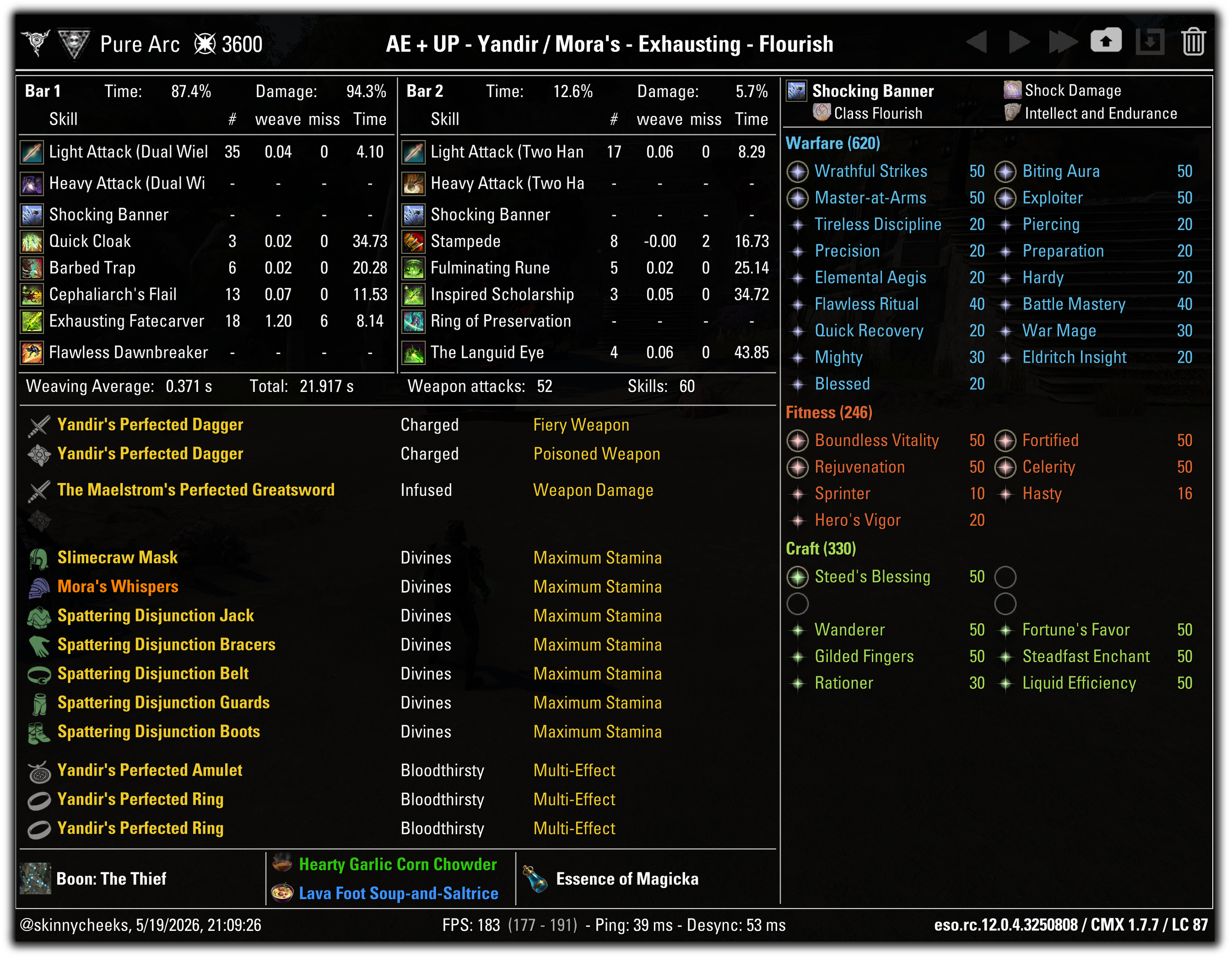Click the Exhausting Fatecarver skill icon

32,321
